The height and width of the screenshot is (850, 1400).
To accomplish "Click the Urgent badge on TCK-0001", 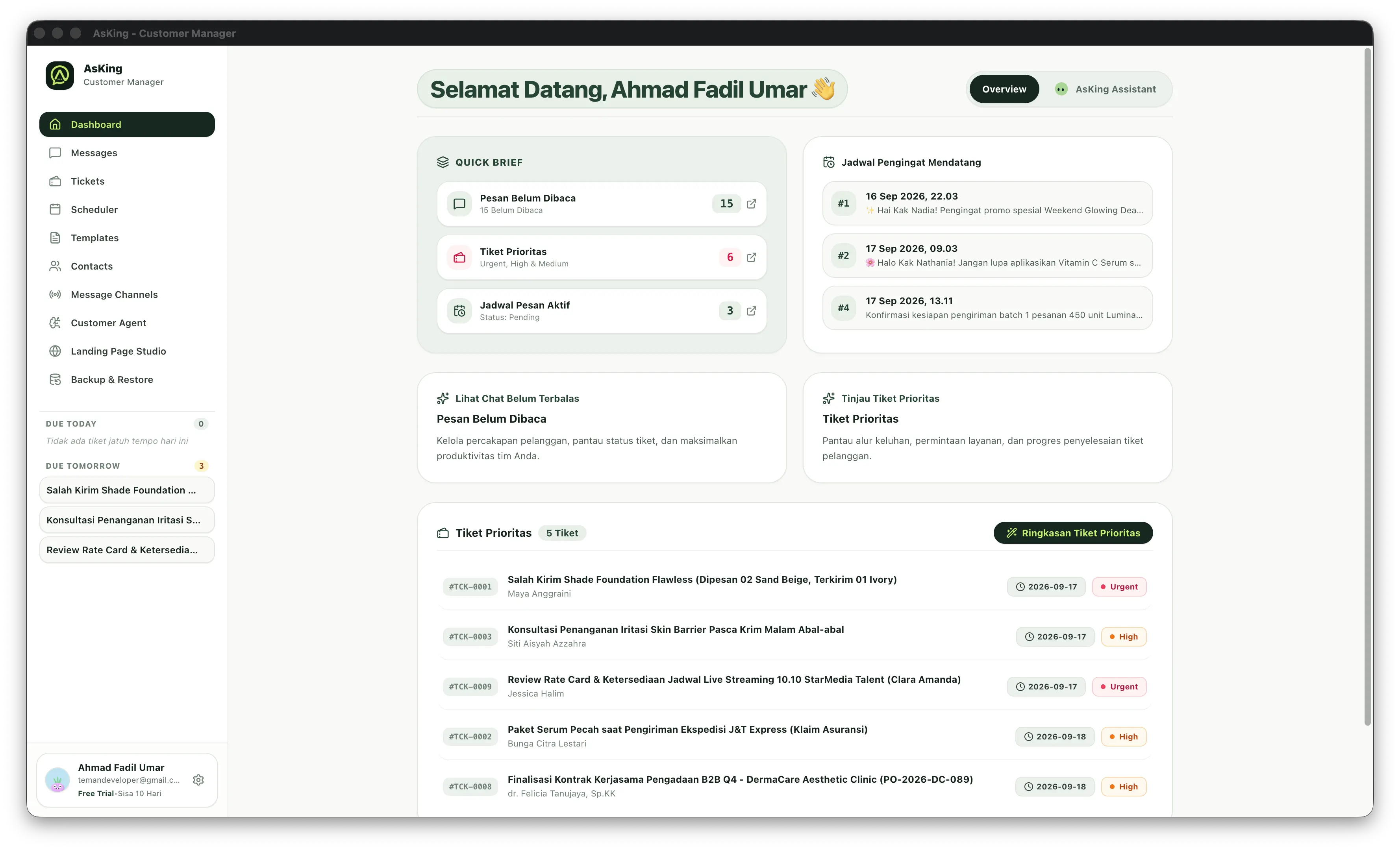I will [x=1119, y=587].
